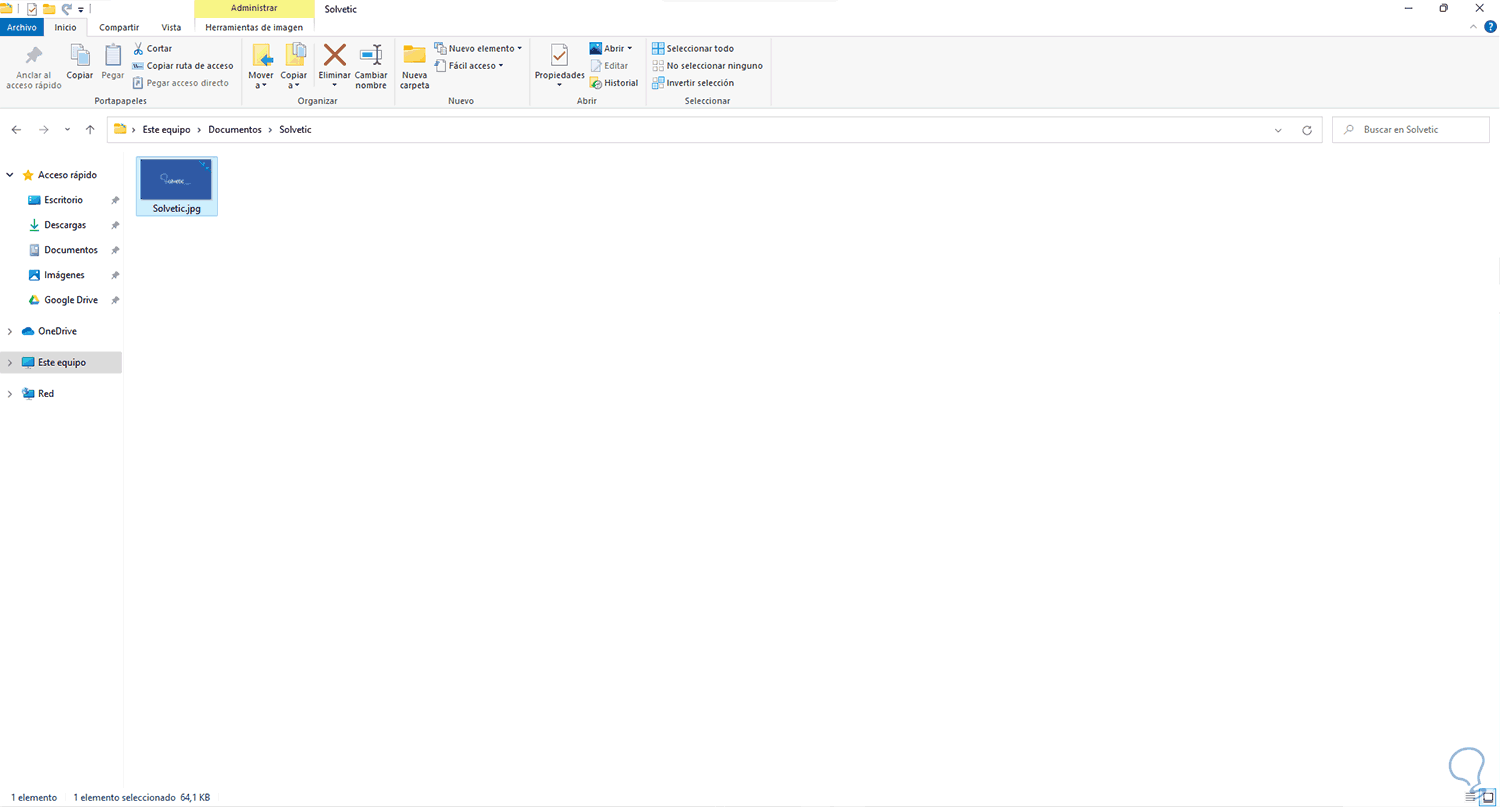This screenshot has width=1500, height=807.
Task: Open Google Drive in the sidebar
Action: click(x=71, y=300)
